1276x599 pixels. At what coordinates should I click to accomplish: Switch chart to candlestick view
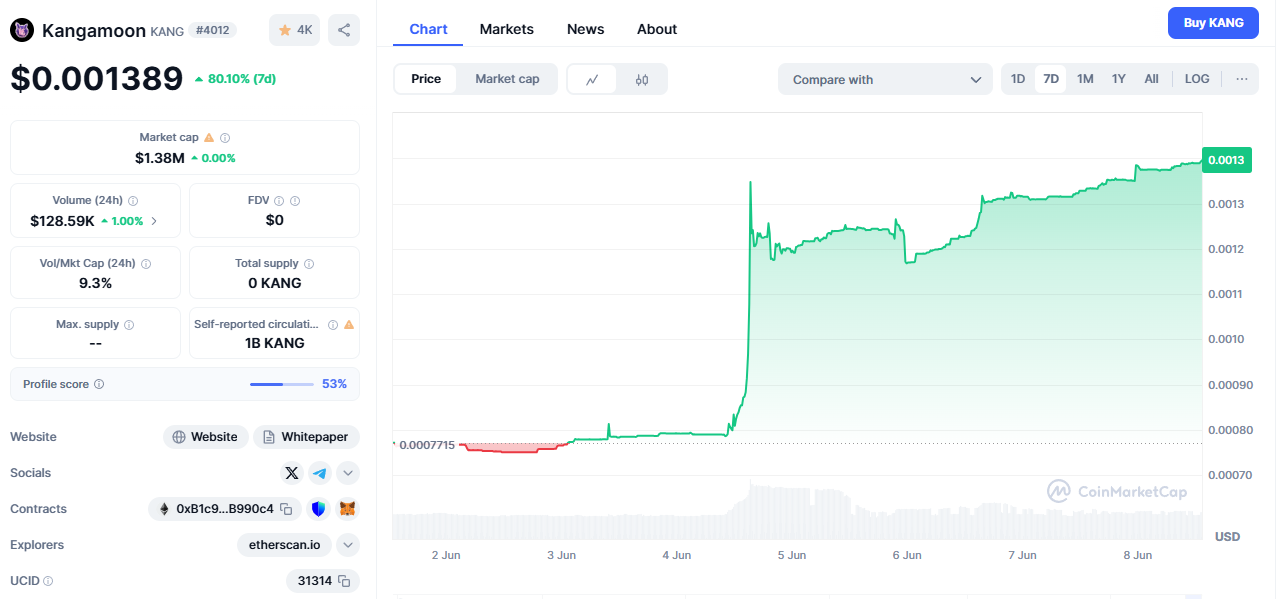(x=642, y=79)
